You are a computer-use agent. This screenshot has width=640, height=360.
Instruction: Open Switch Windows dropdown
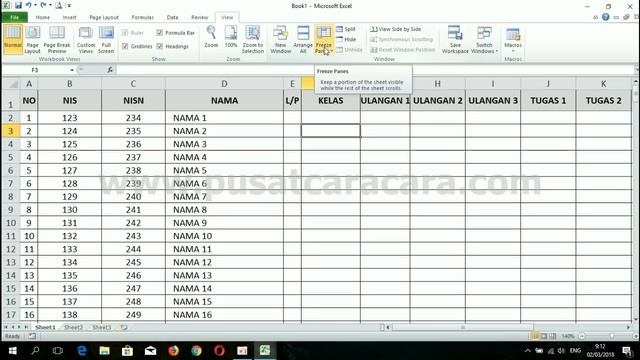pyautogui.click(x=484, y=39)
